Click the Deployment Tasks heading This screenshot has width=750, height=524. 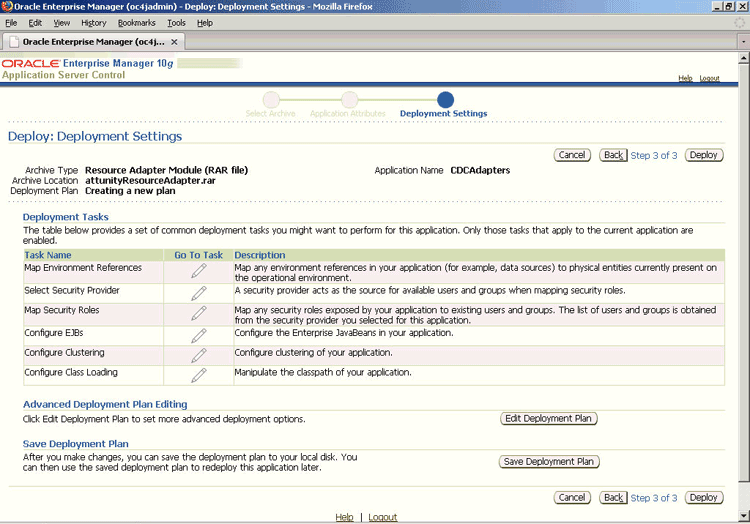(x=66, y=217)
